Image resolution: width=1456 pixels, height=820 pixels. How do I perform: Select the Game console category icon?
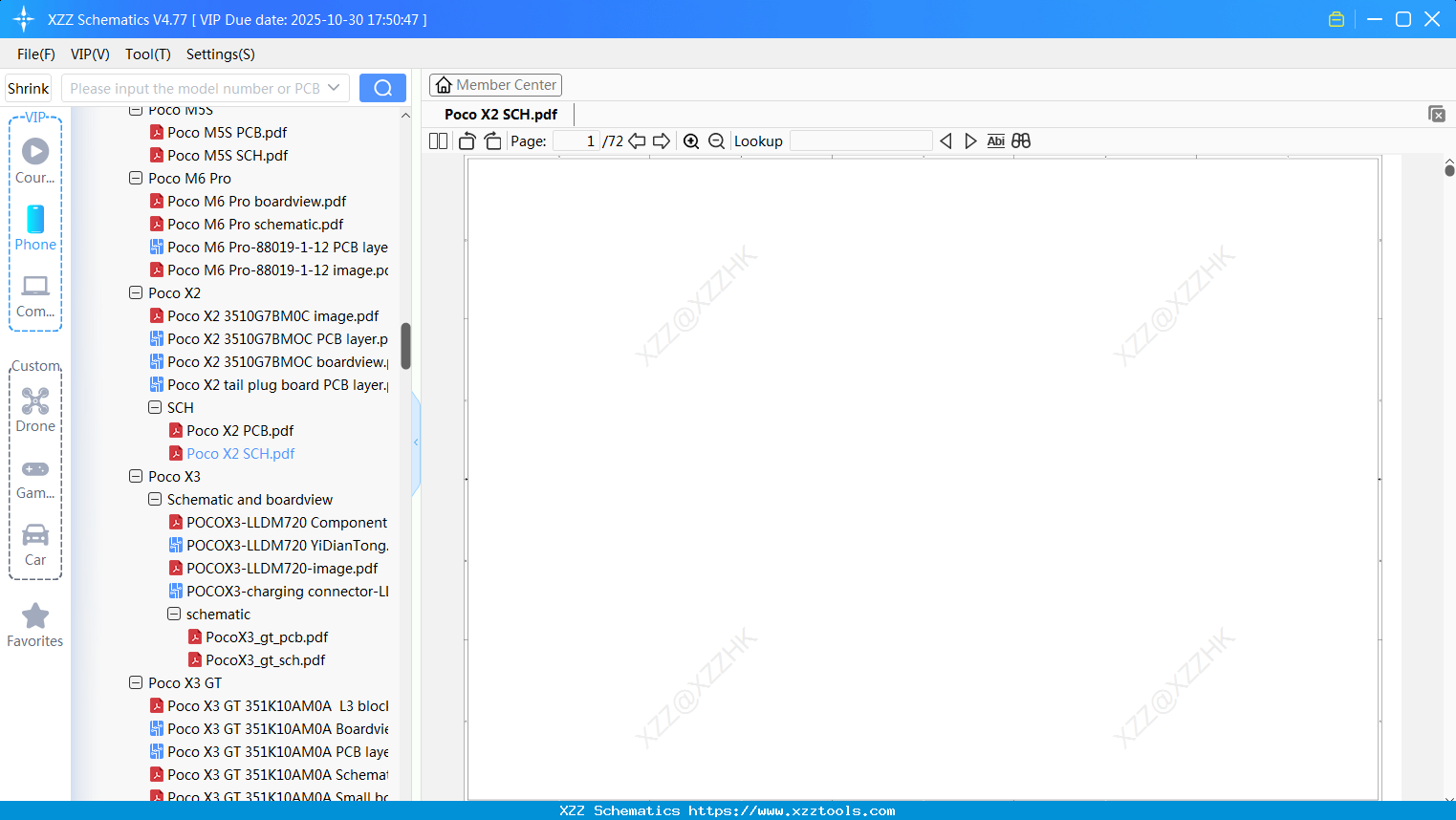click(x=35, y=478)
